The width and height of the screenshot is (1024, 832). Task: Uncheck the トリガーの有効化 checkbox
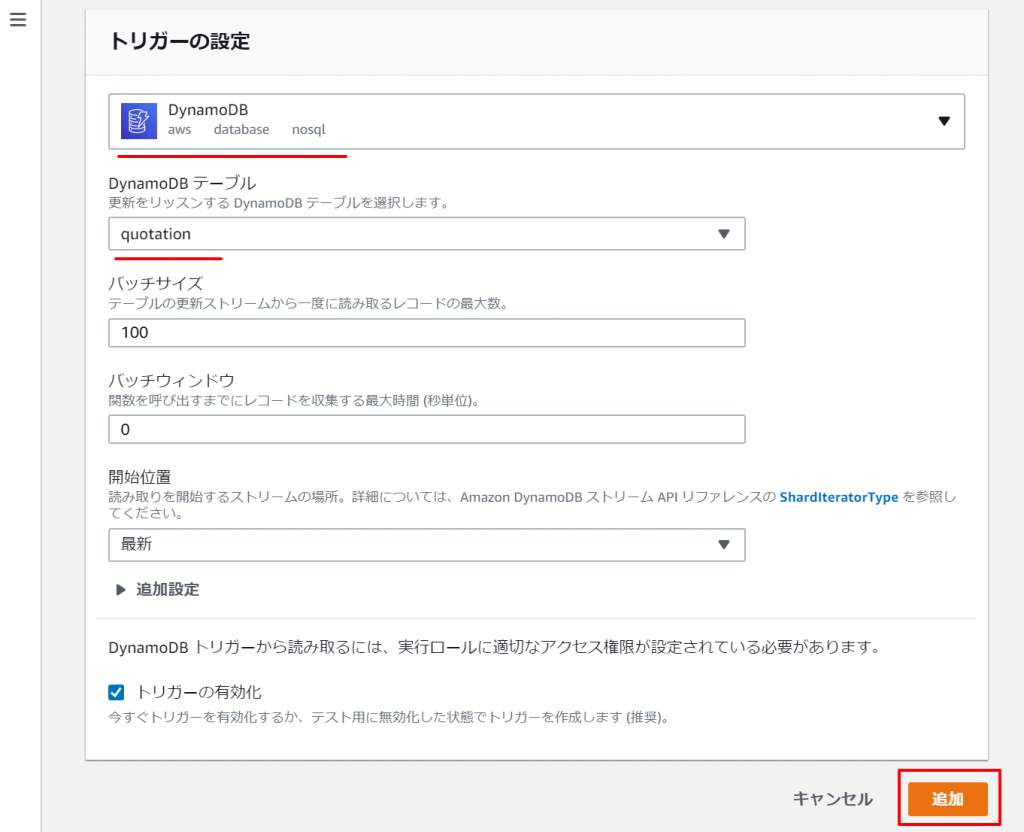click(x=116, y=692)
